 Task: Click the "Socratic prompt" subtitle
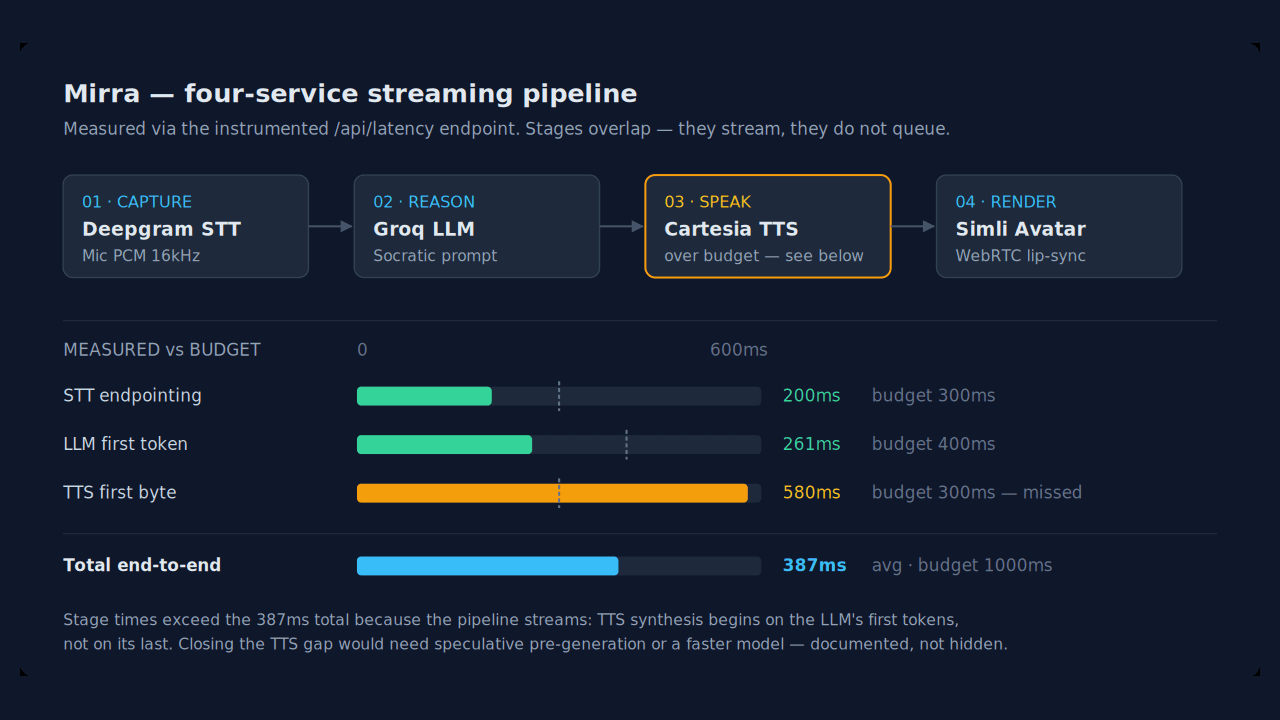point(435,256)
